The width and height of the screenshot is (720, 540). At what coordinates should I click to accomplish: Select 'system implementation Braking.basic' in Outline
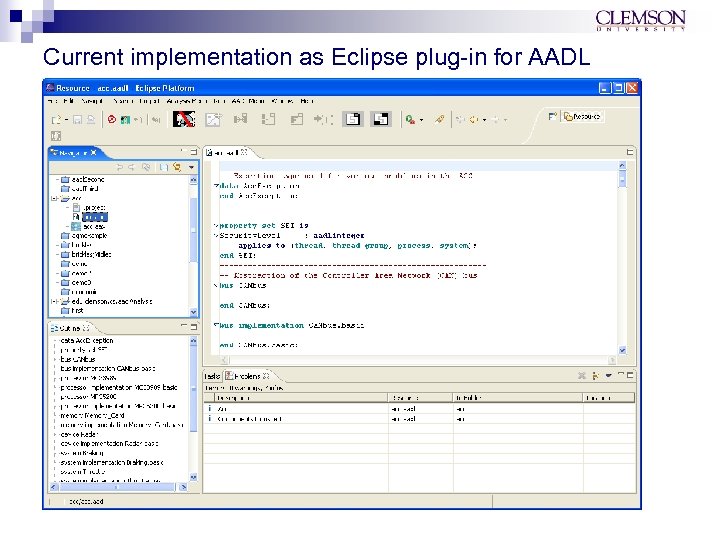point(112,462)
